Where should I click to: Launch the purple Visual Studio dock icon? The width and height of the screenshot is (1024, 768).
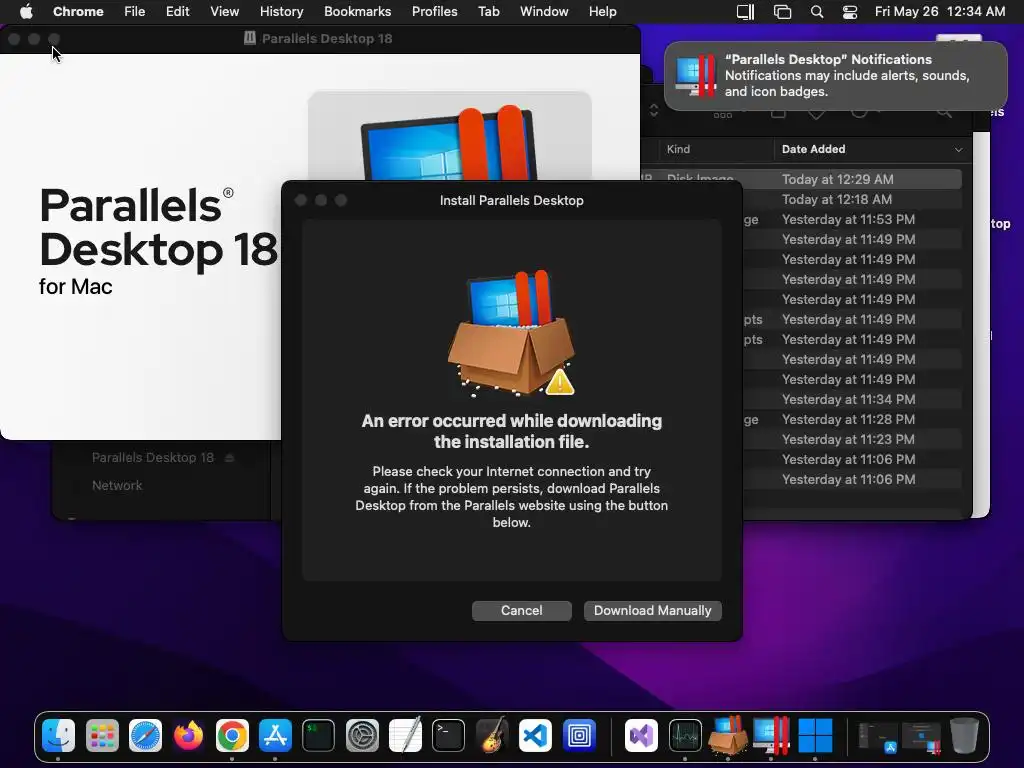pyautogui.click(x=641, y=735)
